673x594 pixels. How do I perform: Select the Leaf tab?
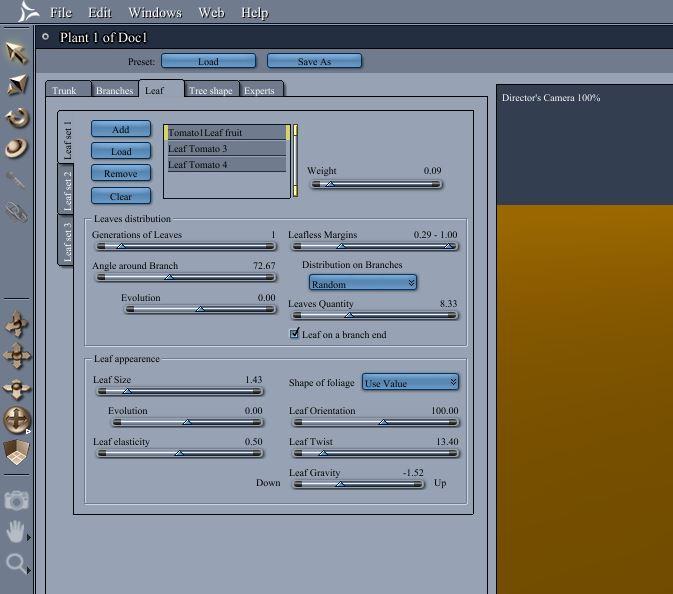[x=161, y=89]
